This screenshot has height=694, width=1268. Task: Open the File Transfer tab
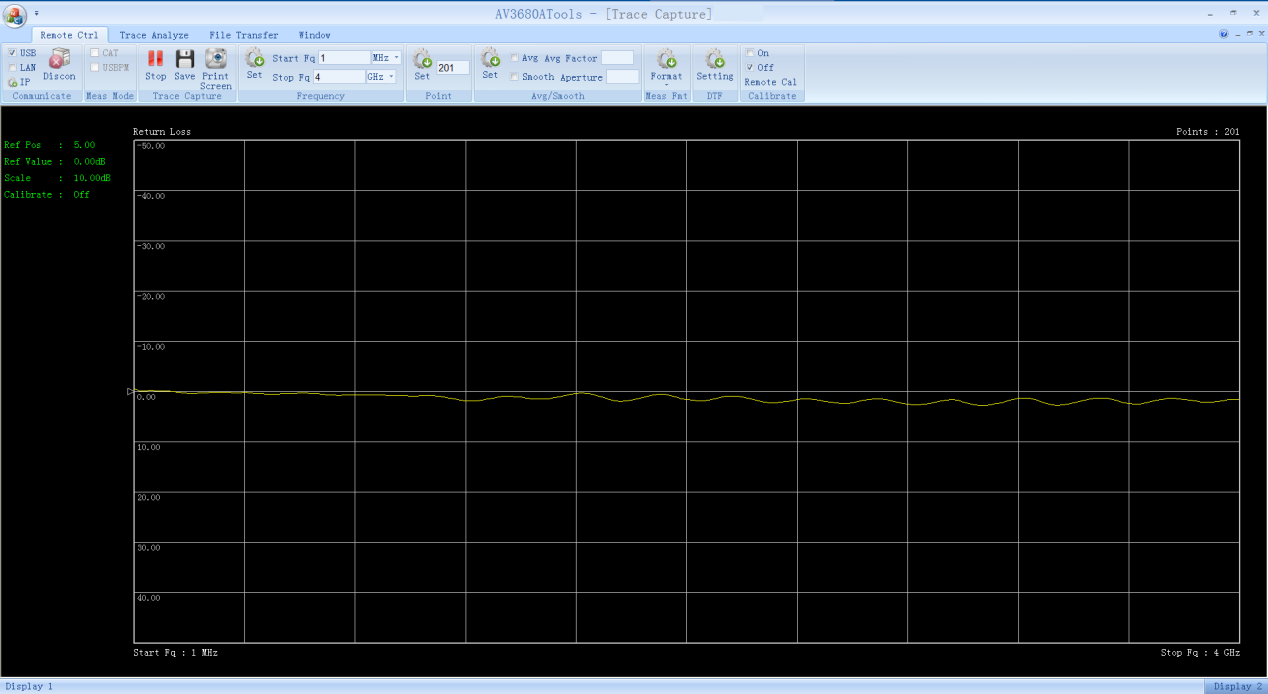[x=243, y=35]
